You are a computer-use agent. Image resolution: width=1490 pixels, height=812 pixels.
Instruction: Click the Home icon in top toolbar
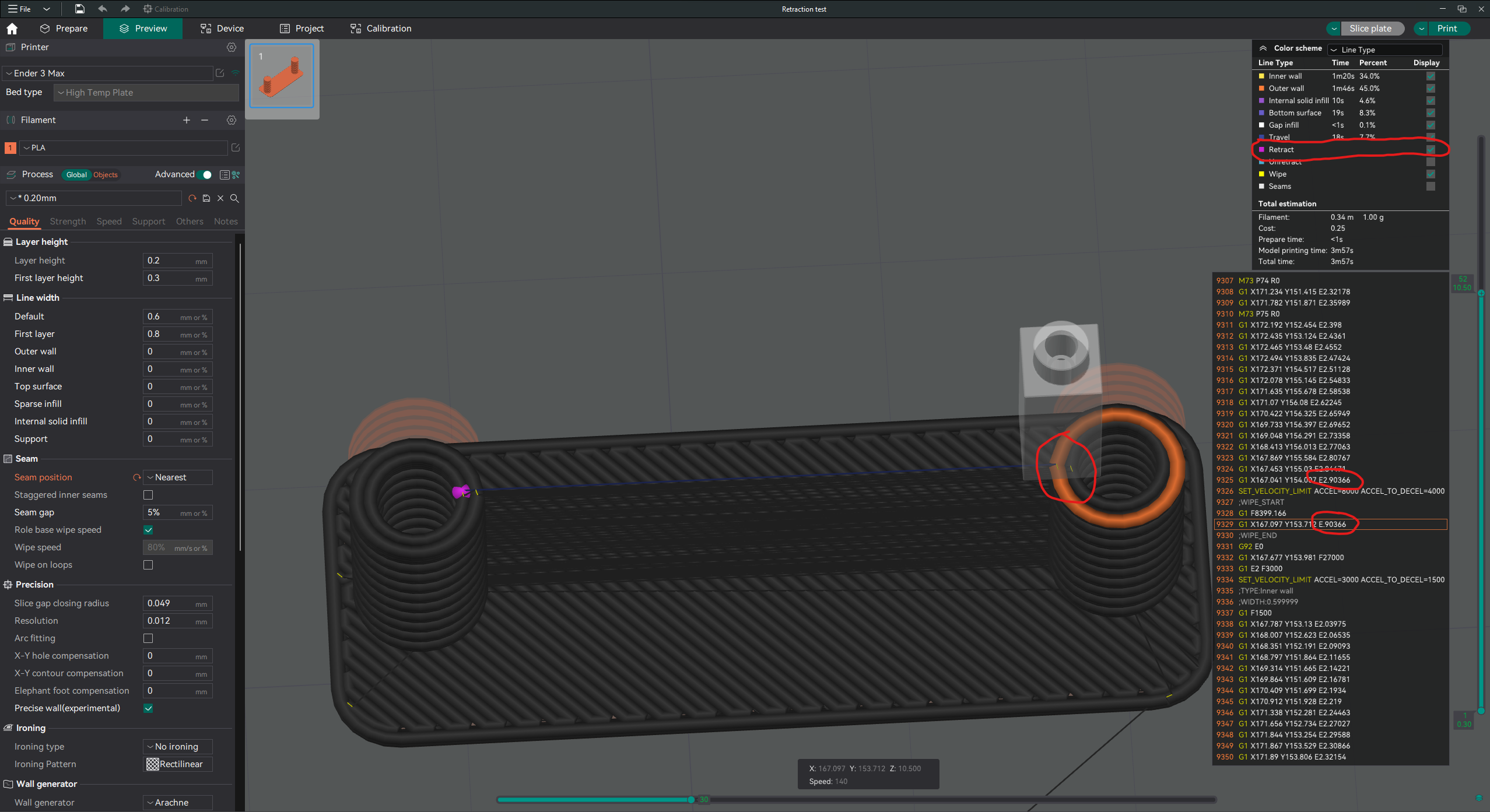point(12,28)
